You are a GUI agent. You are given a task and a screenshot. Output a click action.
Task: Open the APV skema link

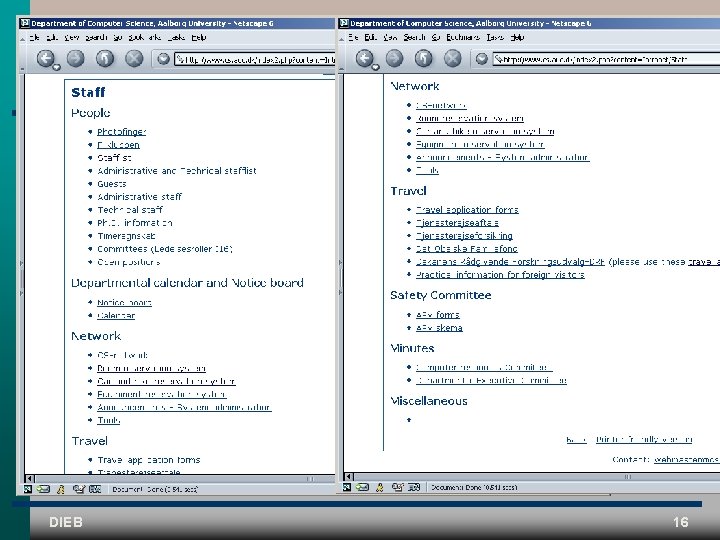[x=439, y=327]
